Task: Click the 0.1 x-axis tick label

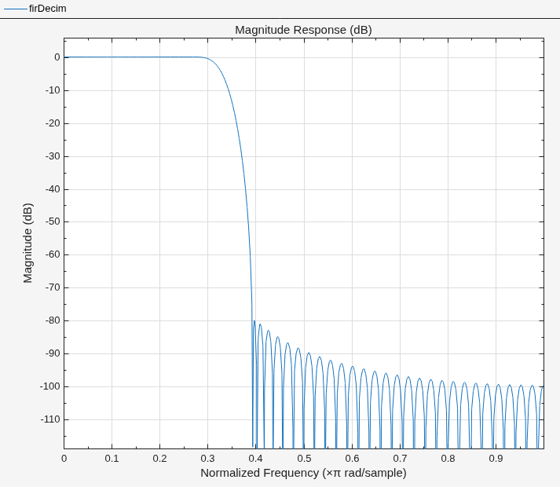Action: 112,458
